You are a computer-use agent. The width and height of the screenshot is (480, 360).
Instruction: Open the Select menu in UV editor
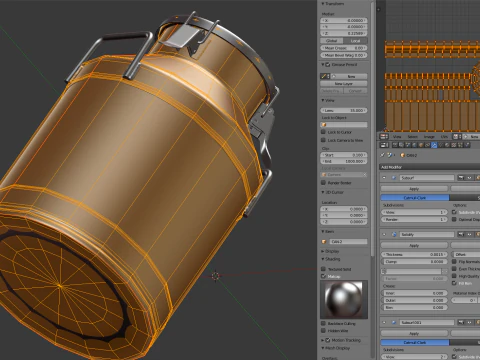[412, 137]
